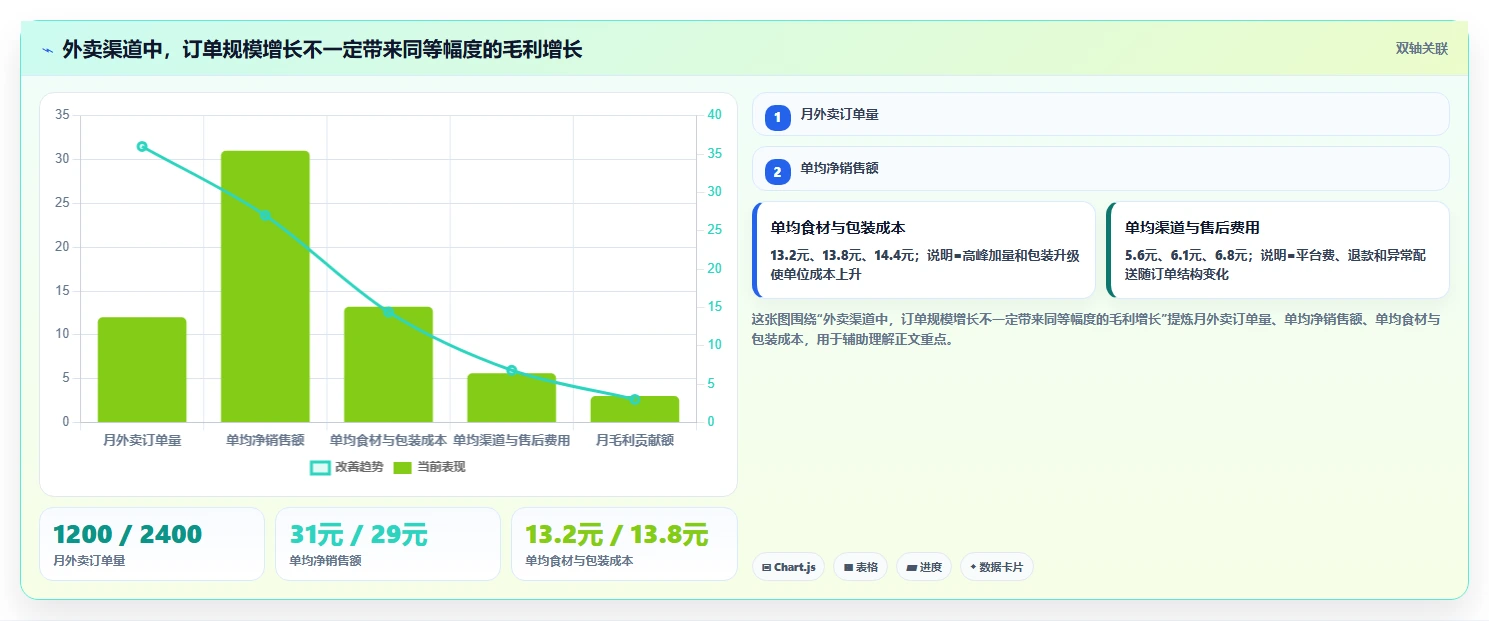Click the trend line point at 月毛利贡献额
Viewport: 1489px width, 621px height.
point(634,399)
